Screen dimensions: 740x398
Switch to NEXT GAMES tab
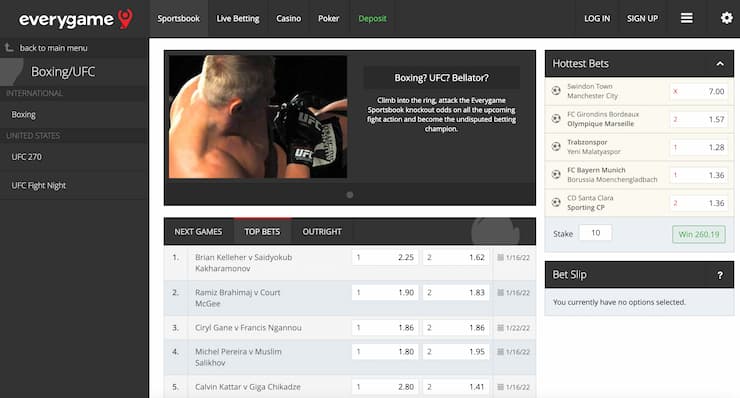(198, 232)
